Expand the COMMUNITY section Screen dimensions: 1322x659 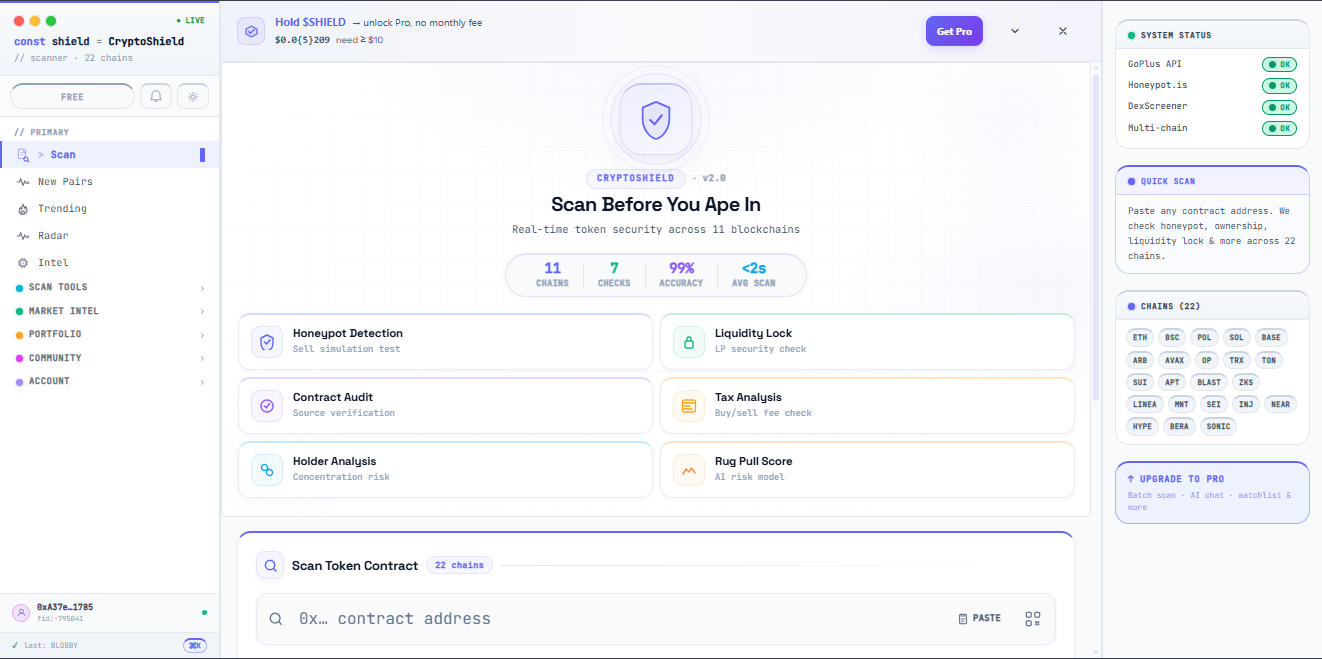click(110, 358)
